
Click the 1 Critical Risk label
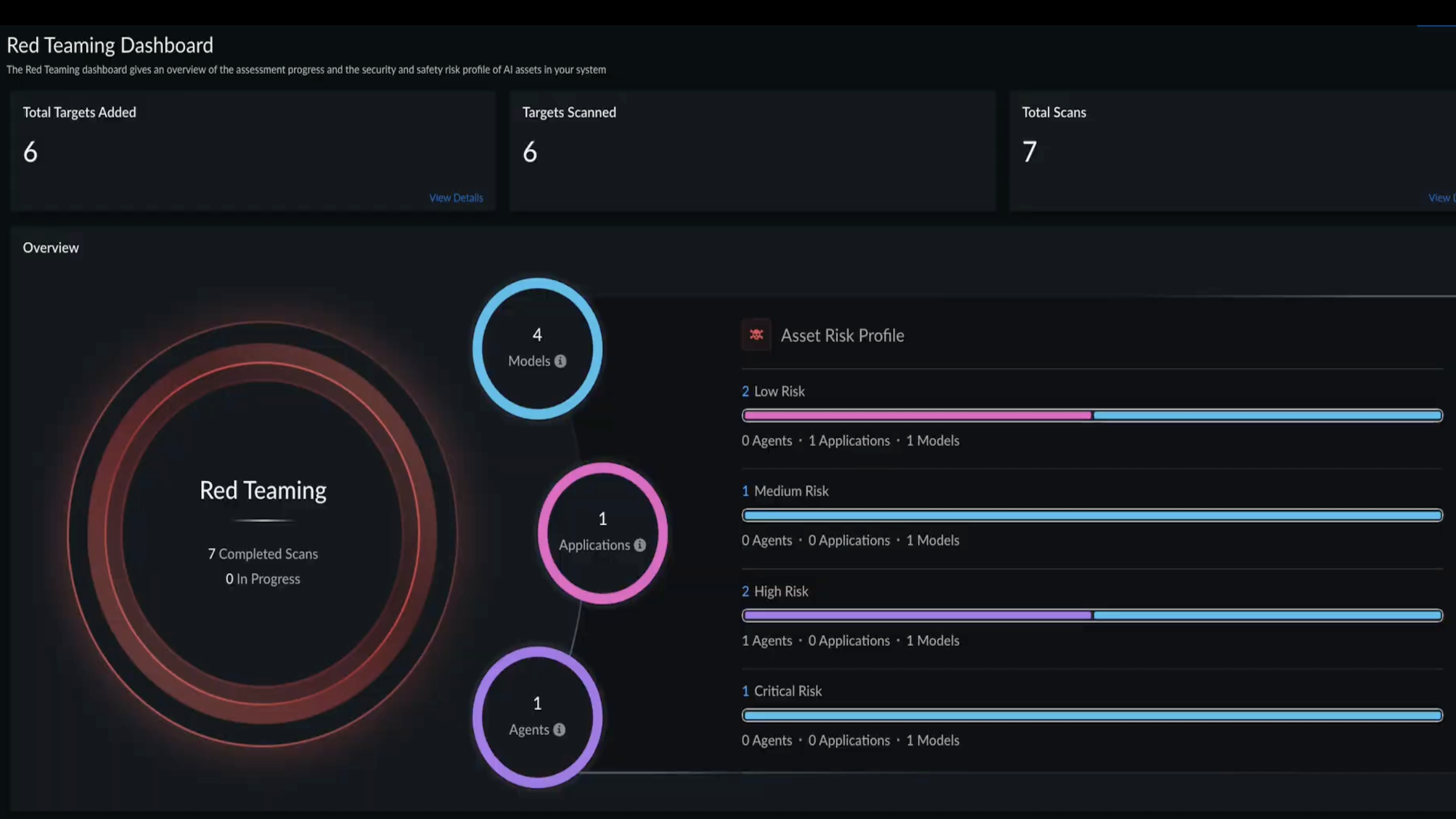(782, 691)
